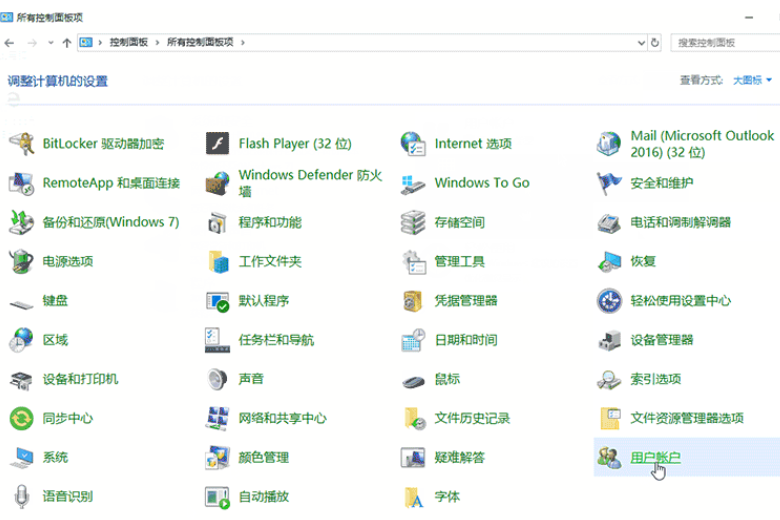Image resolution: width=780 pixels, height=520 pixels.
Task: Open the 索引选项 icon
Action: pos(609,380)
